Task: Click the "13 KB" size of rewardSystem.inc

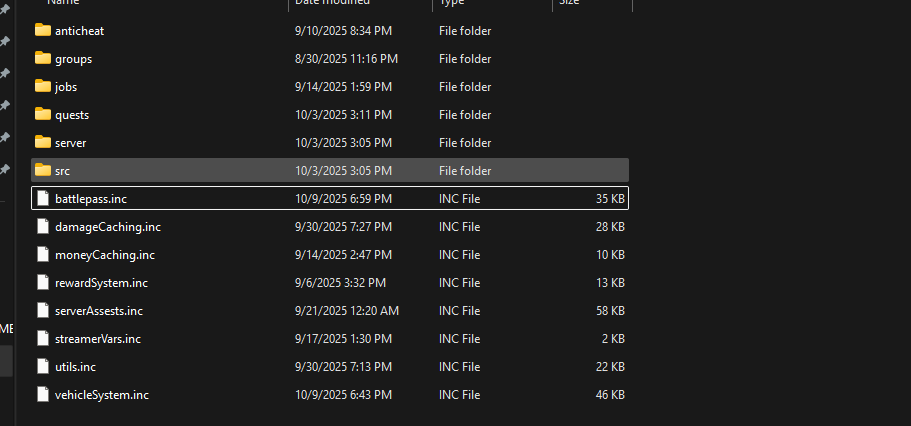Action: [x=610, y=282]
